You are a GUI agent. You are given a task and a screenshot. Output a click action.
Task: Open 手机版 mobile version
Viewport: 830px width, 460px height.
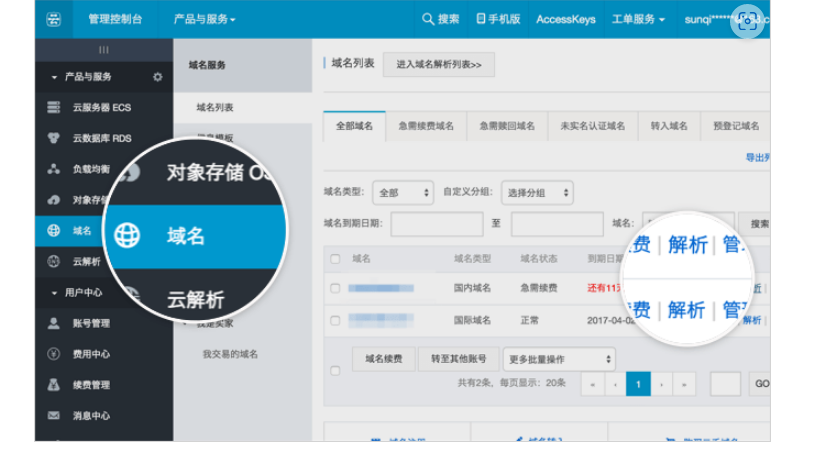tap(498, 19)
